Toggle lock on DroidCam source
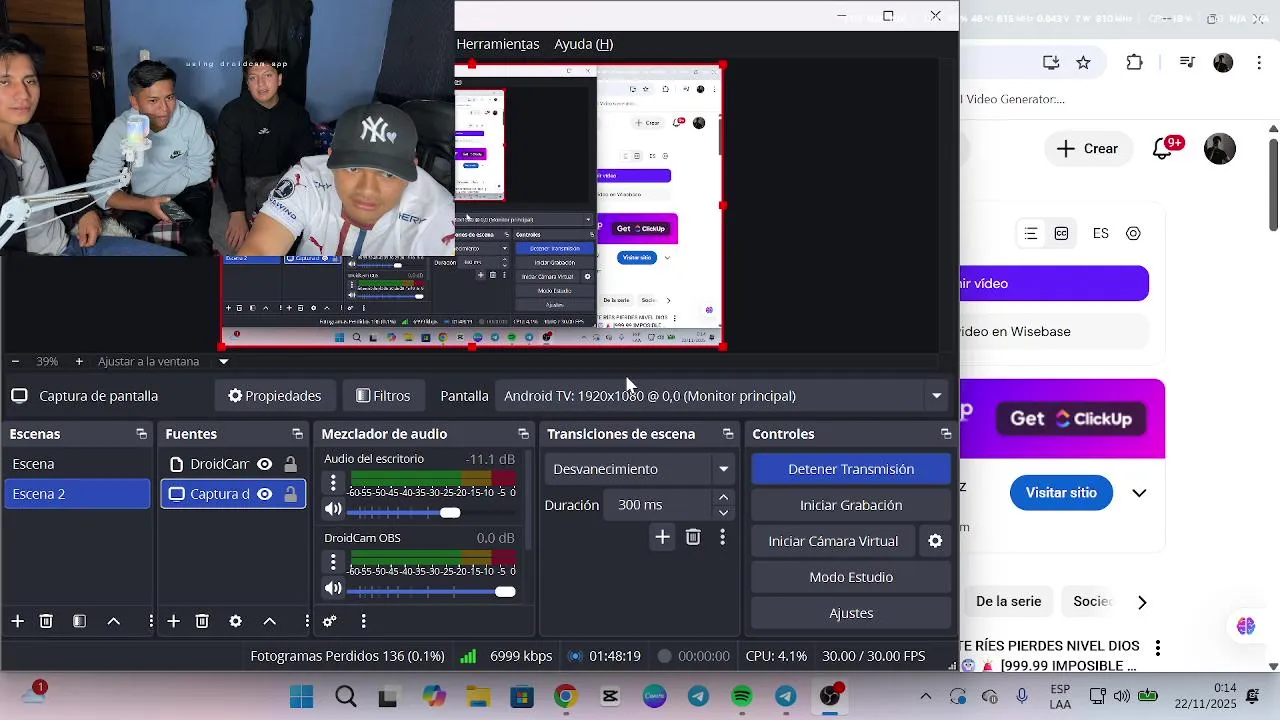The image size is (1280, 720). (x=290, y=464)
